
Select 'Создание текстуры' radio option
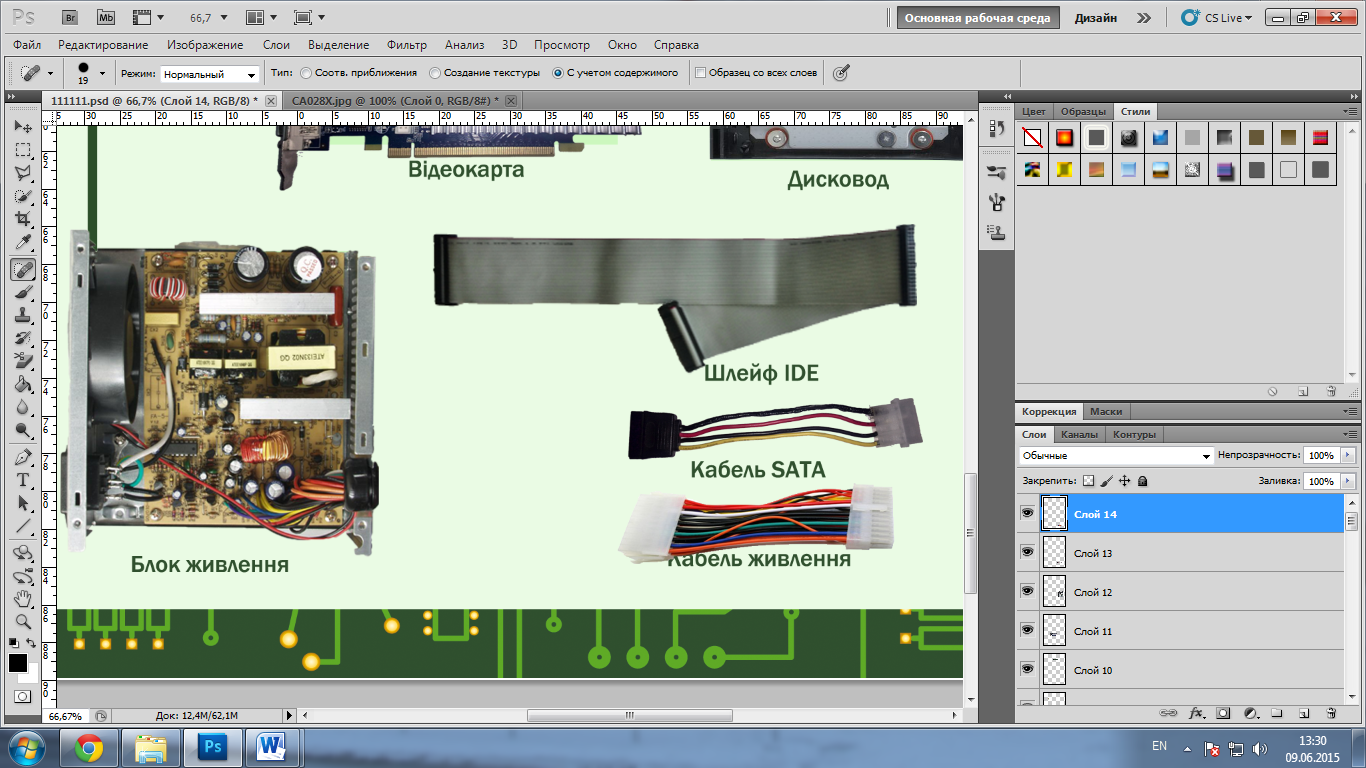[x=435, y=73]
